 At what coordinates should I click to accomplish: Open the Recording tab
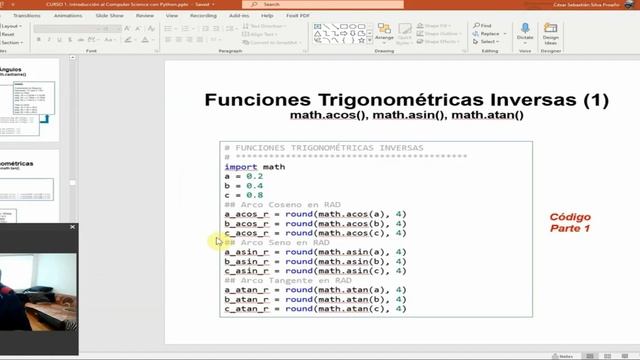pyautogui.click(x=203, y=16)
